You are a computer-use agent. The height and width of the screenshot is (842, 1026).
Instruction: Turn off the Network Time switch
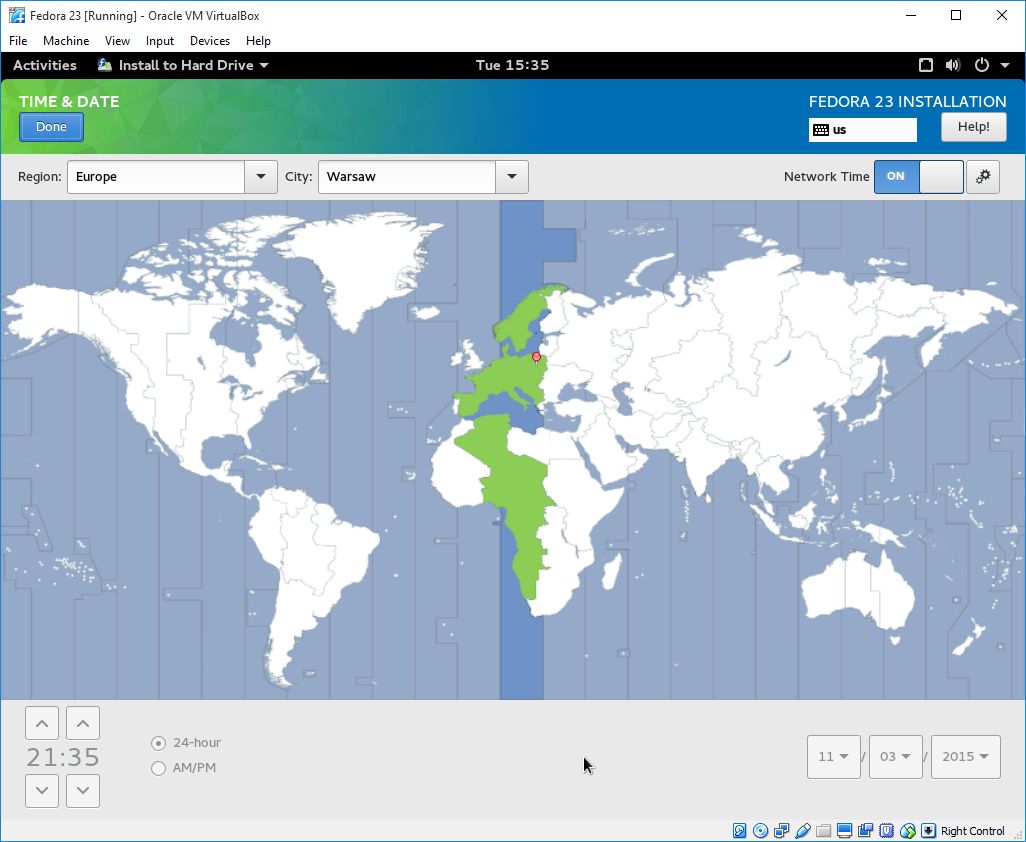pos(919,177)
